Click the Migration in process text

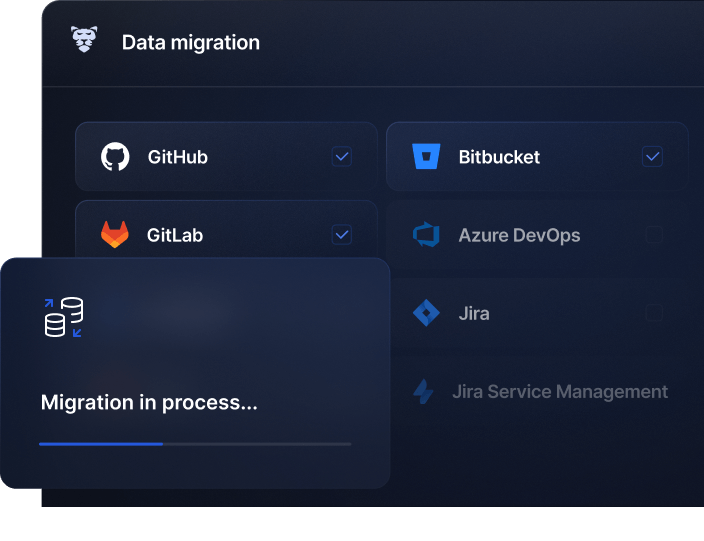tap(149, 403)
